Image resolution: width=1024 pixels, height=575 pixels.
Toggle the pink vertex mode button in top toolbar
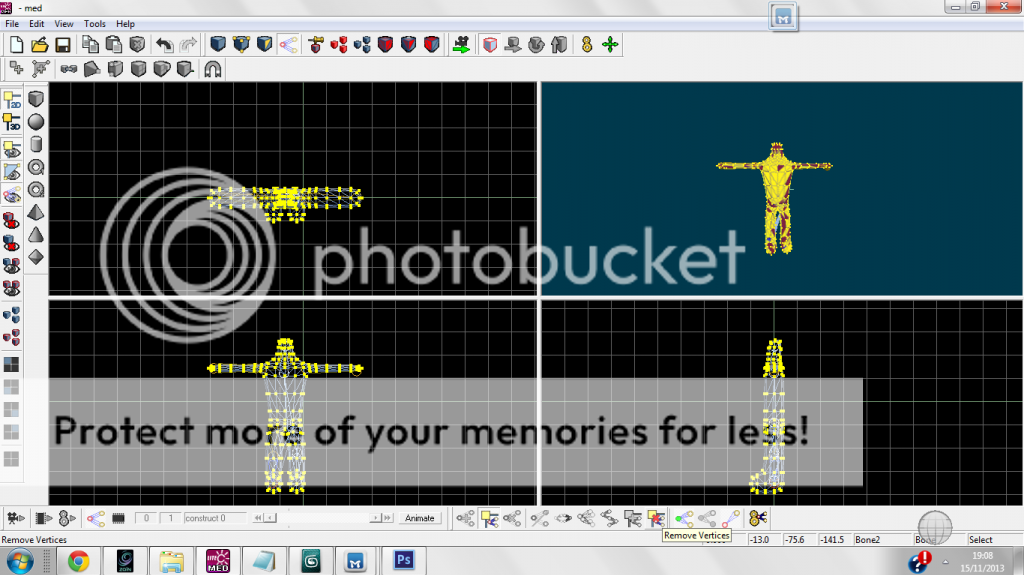(288, 44)
